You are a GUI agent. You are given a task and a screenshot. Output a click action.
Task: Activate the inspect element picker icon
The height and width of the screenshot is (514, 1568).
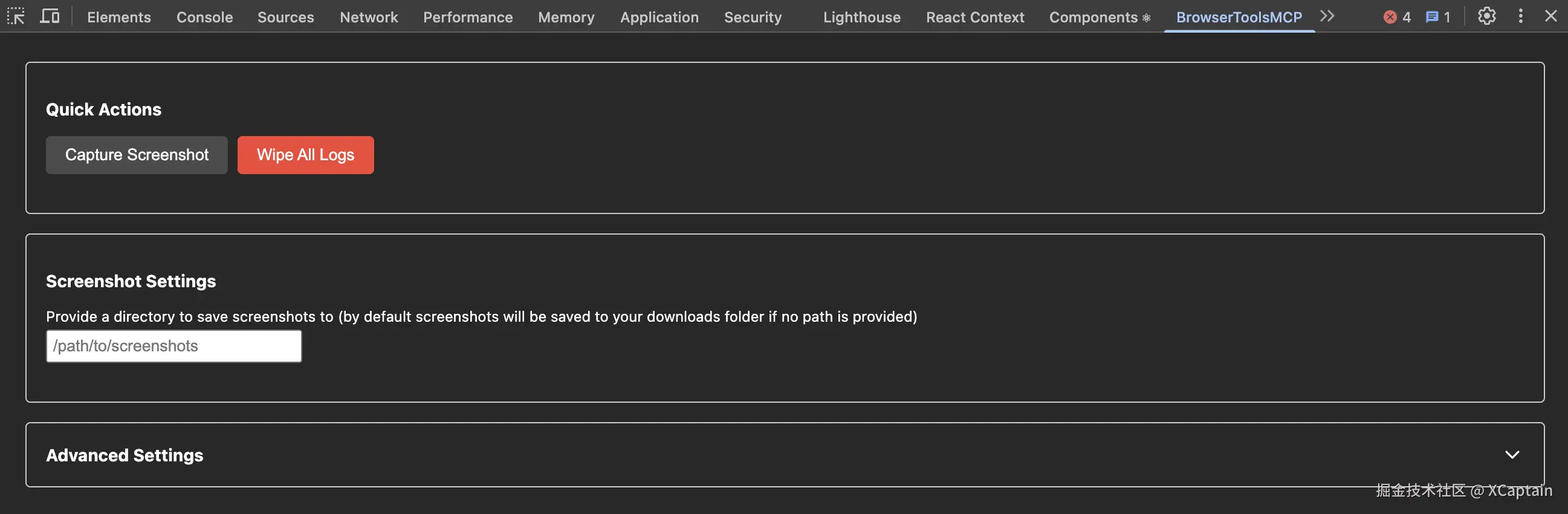[16, 16]
